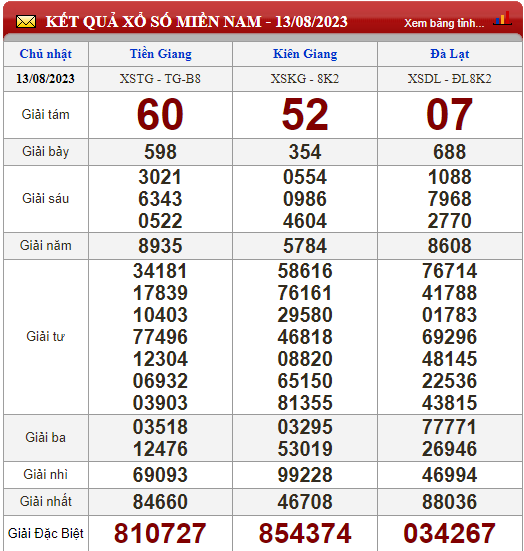Click the XSDL - ĐL8K2 code
The image size is (524, 551).
point(449,79)
